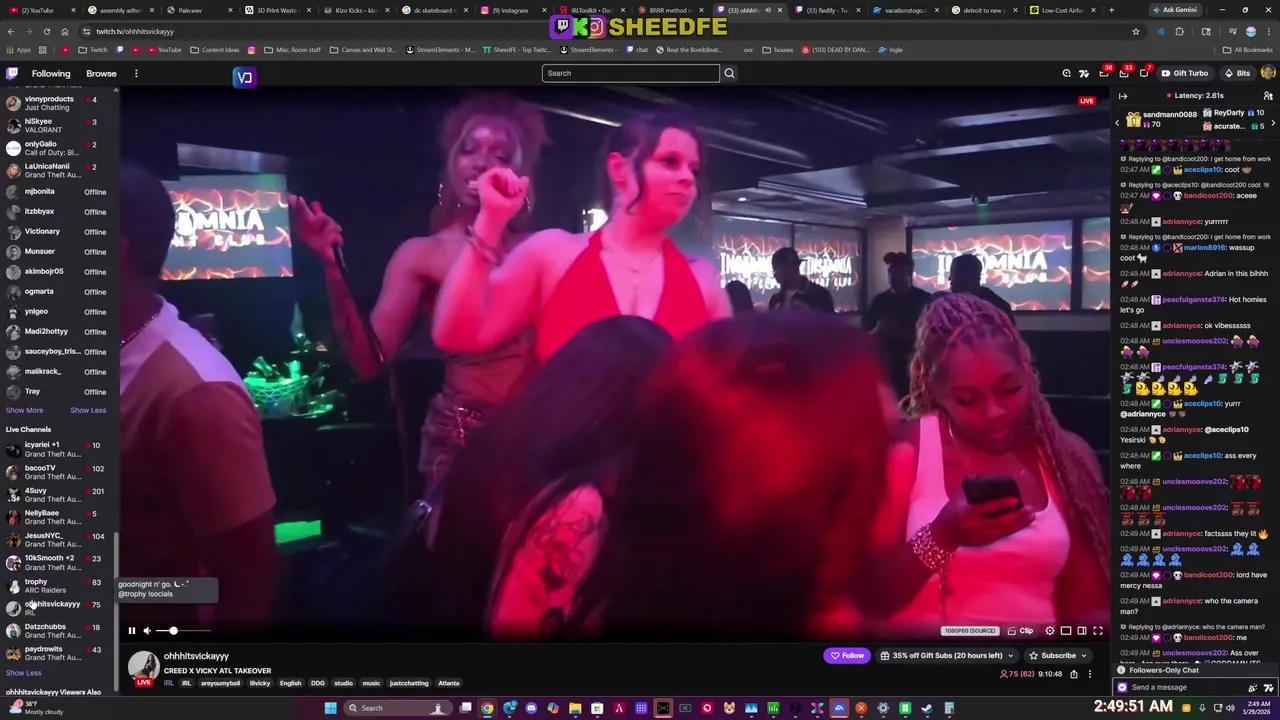Open the user avatar menu
This screenshot has width=1280, height=720.
[1268, 73]
